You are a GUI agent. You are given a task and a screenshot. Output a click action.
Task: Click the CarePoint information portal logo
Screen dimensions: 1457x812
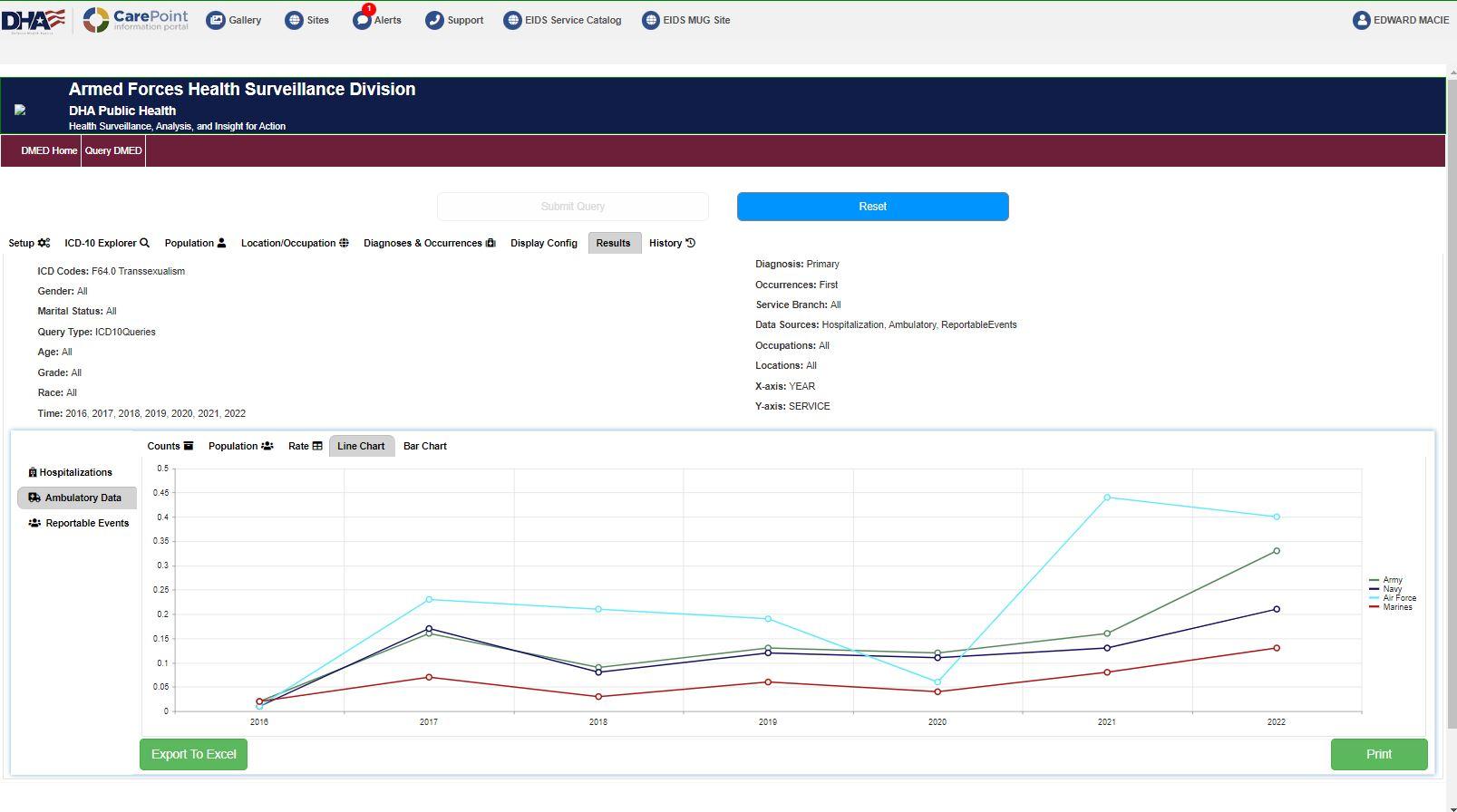click(x=136, y=20)
